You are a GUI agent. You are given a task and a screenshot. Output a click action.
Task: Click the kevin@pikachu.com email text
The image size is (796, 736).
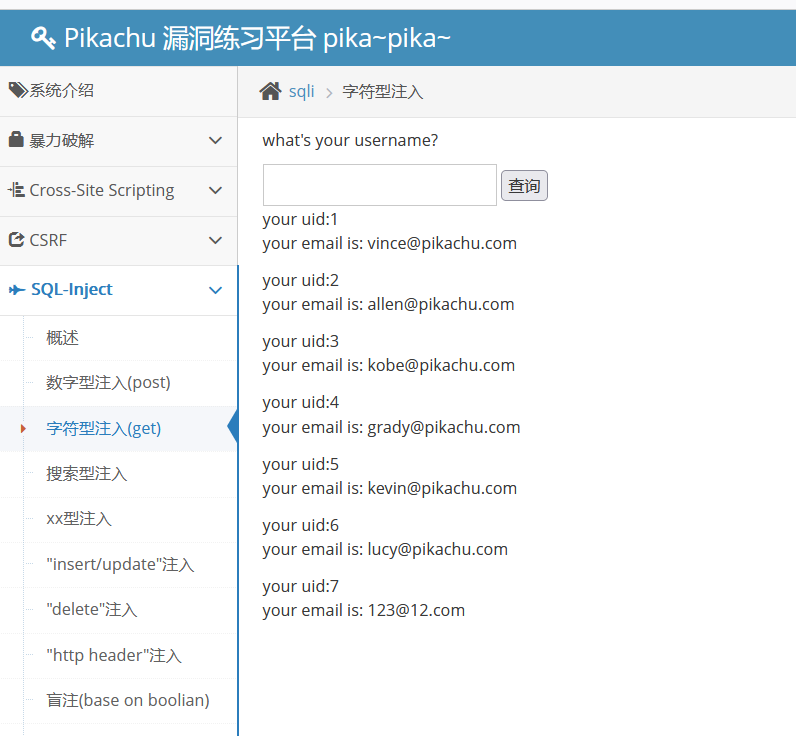tap(442, 488)
